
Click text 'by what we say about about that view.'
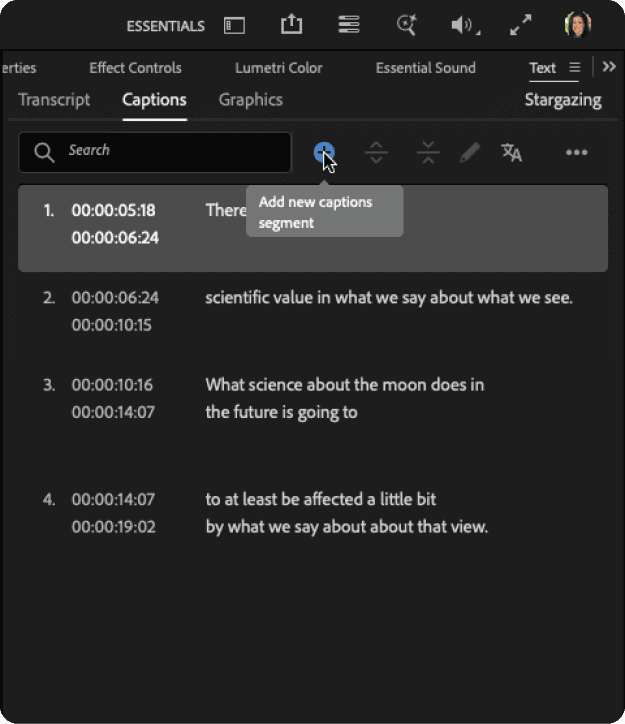347,527
